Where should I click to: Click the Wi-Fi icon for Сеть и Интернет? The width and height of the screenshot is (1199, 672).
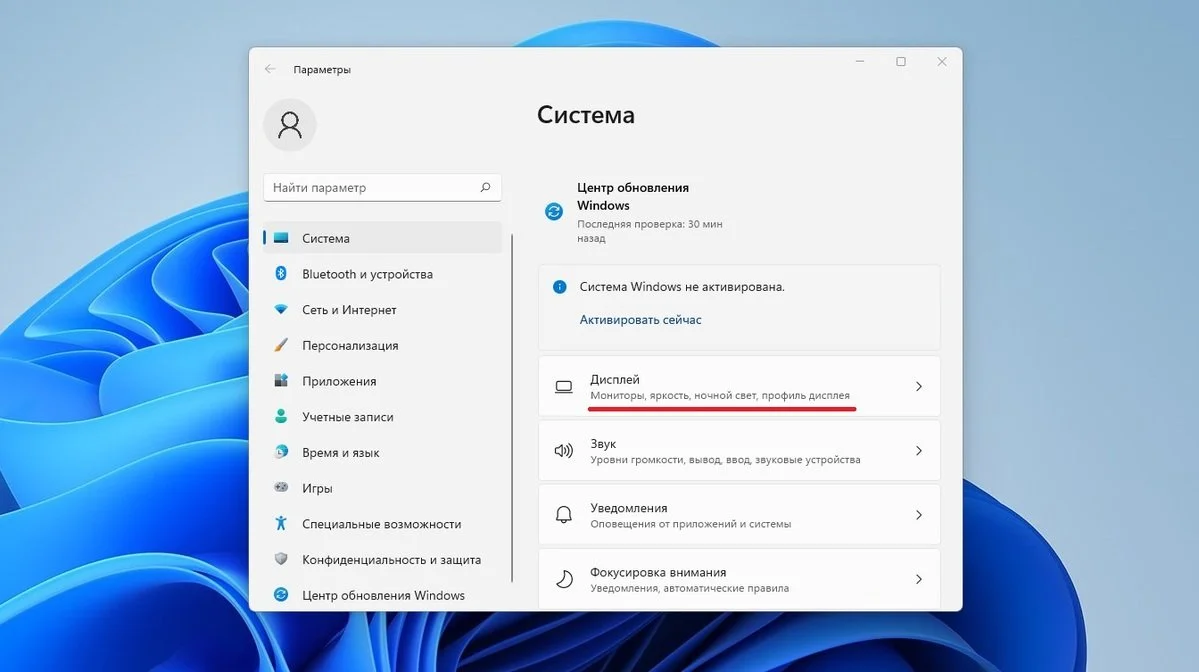(281, 309)
